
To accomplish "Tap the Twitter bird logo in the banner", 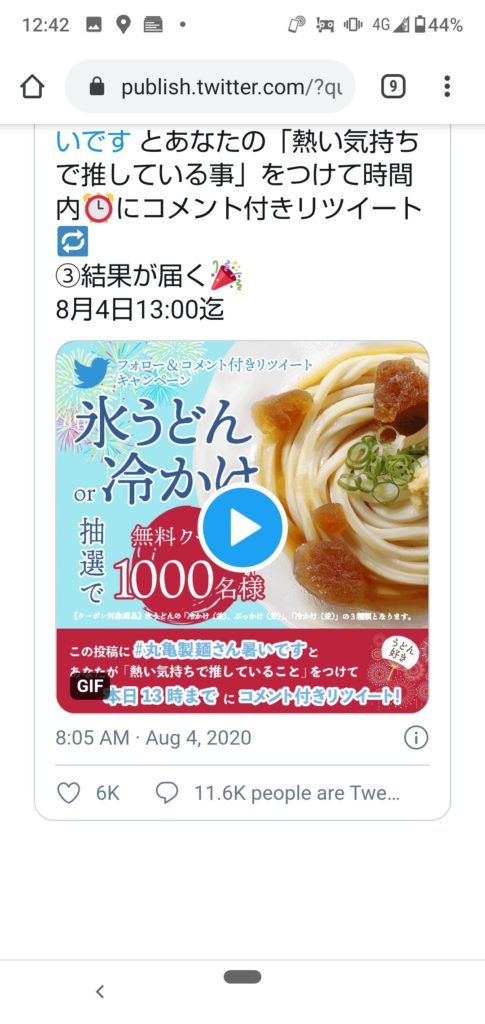I will (91, 372).
